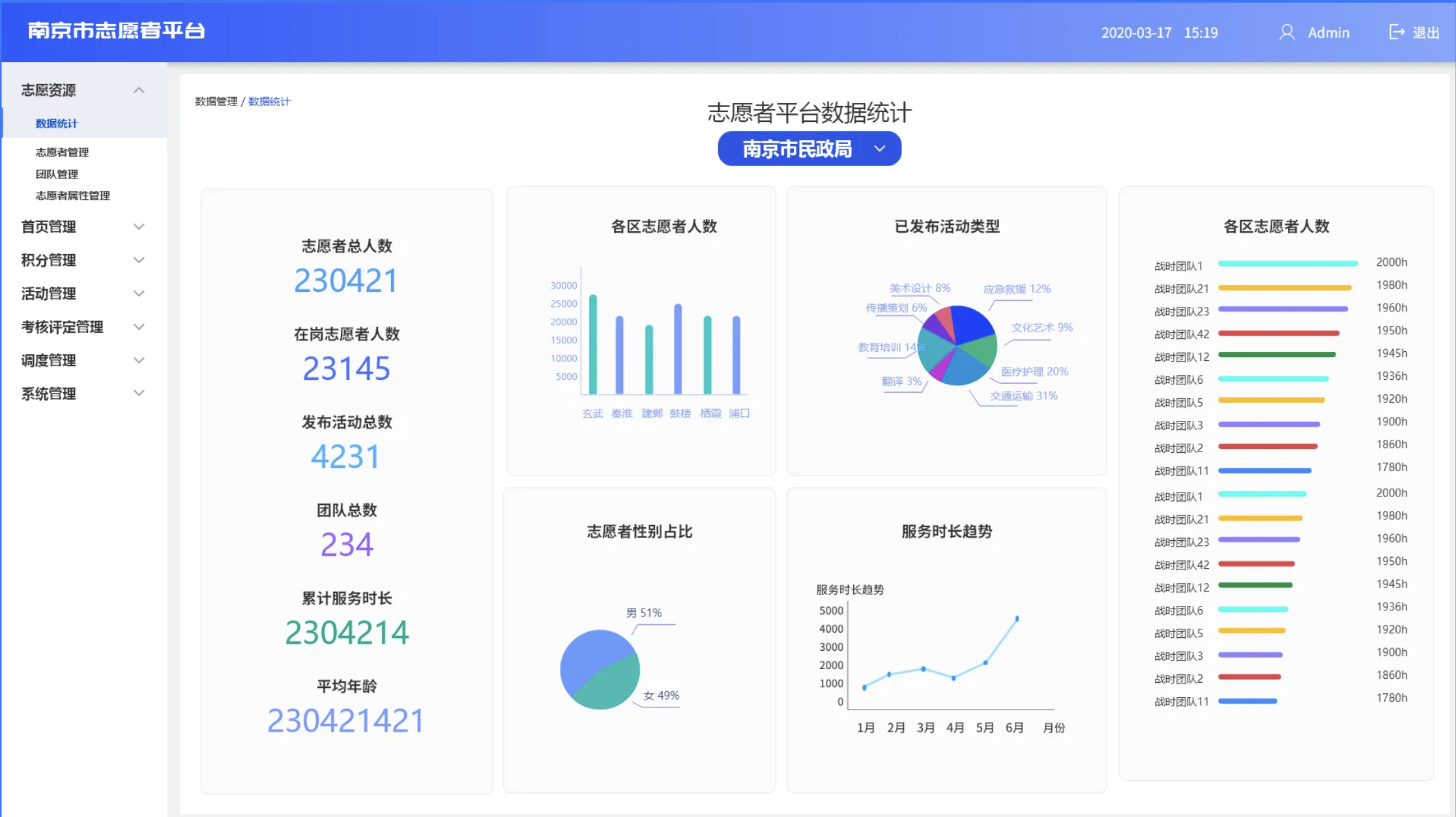This screenshot has width=1456, height=817.
Task: Expand the 活动管理 sidebar section
Action: 139,293
